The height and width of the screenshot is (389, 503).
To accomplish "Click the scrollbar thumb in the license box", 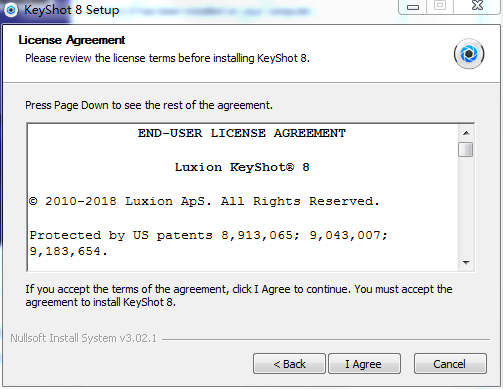I will pos(466,149).
